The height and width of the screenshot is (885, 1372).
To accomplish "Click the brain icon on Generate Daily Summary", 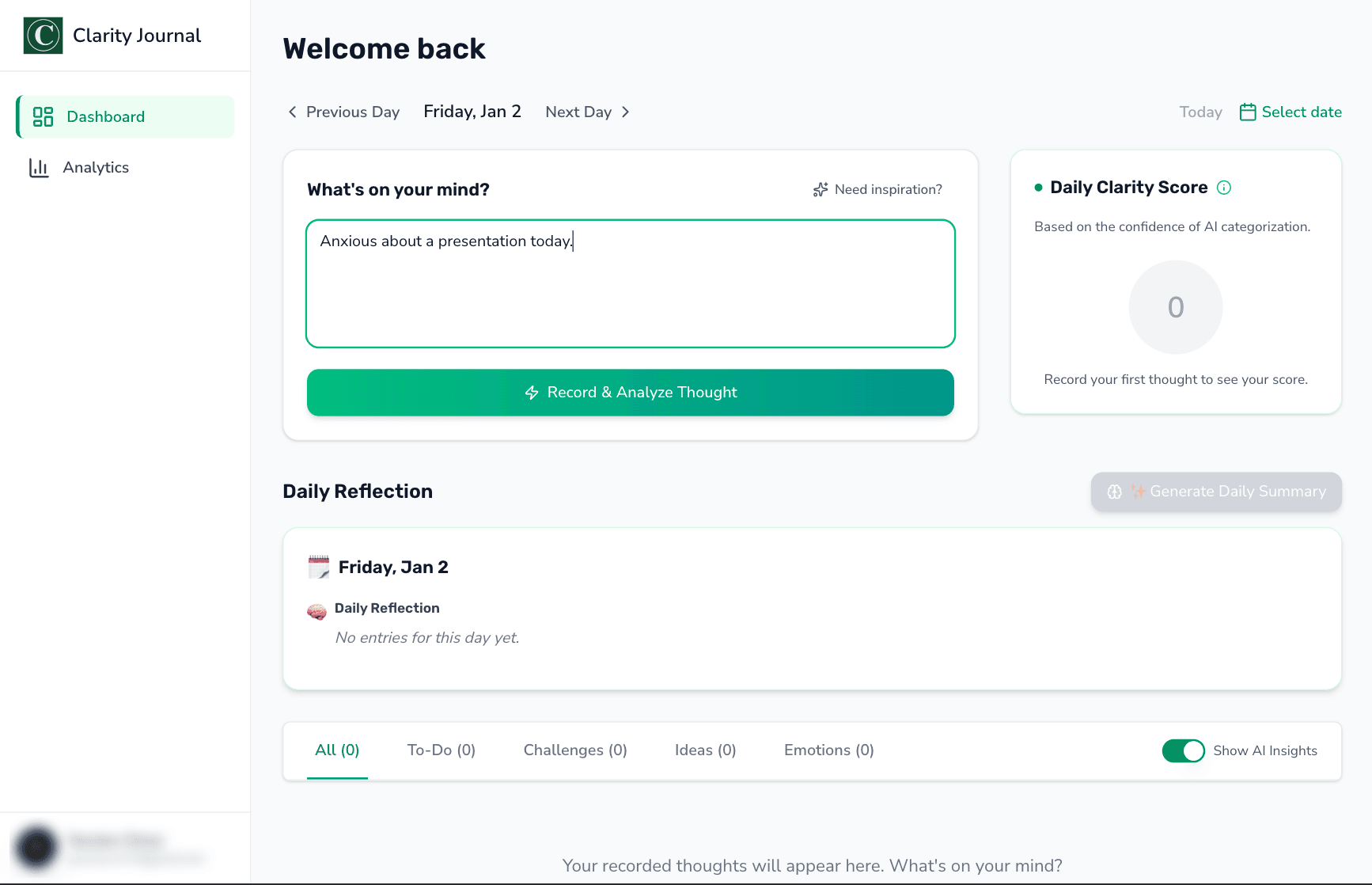I will pyautogui.click(x=1114, y=492).
